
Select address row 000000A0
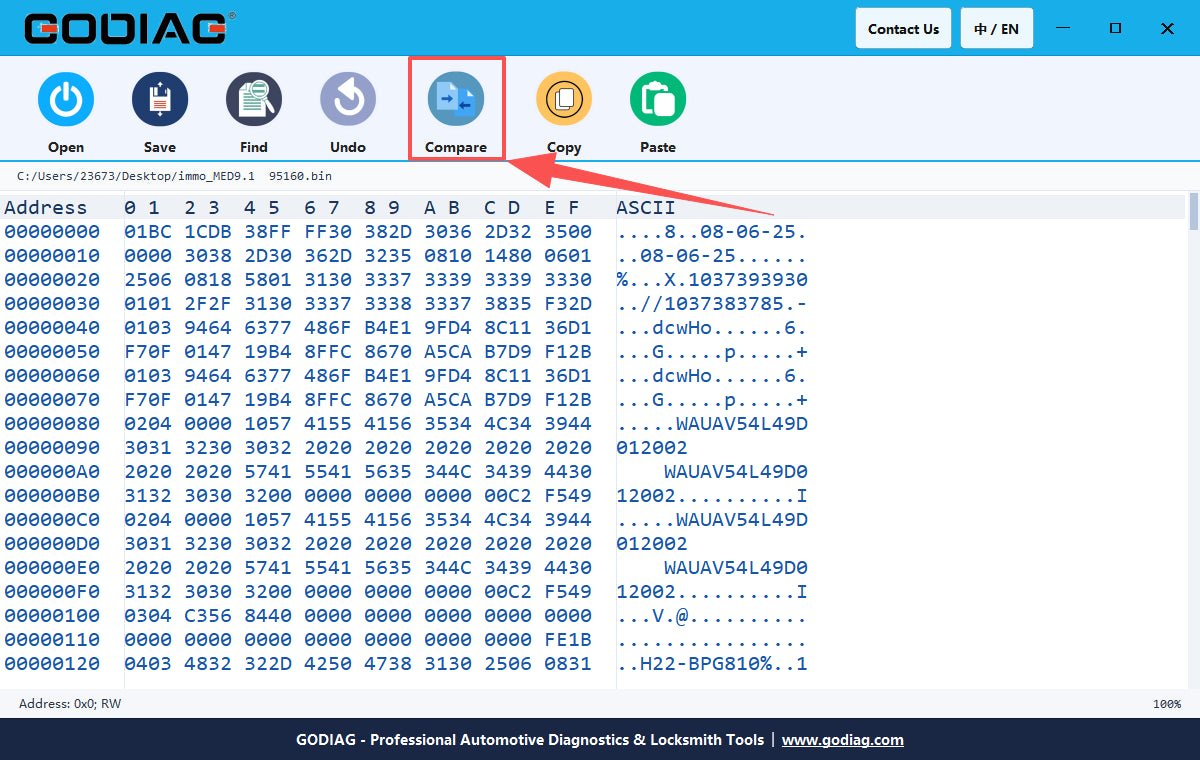click(x=52, y=472)
